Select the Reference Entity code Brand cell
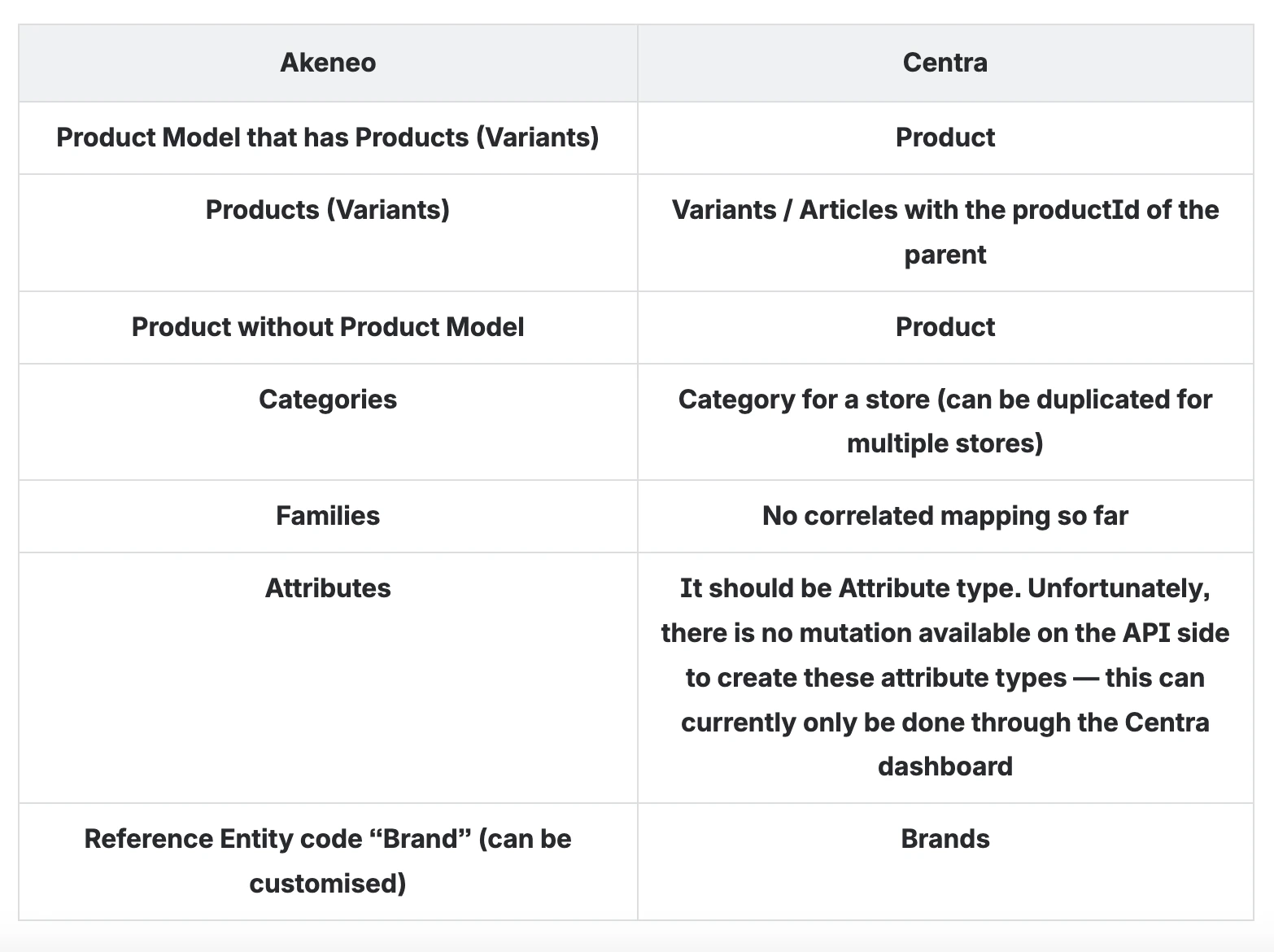 [x=328, y=862]
